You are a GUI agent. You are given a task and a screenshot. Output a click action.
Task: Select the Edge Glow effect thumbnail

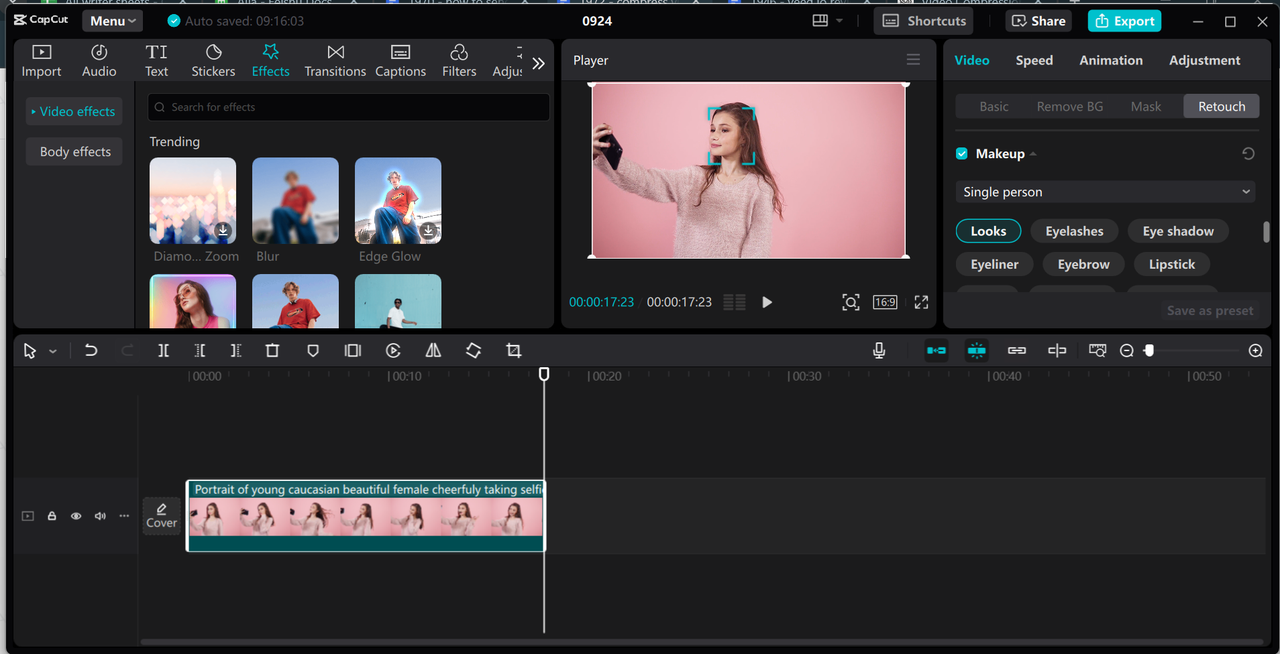click(x=398, y=201)
